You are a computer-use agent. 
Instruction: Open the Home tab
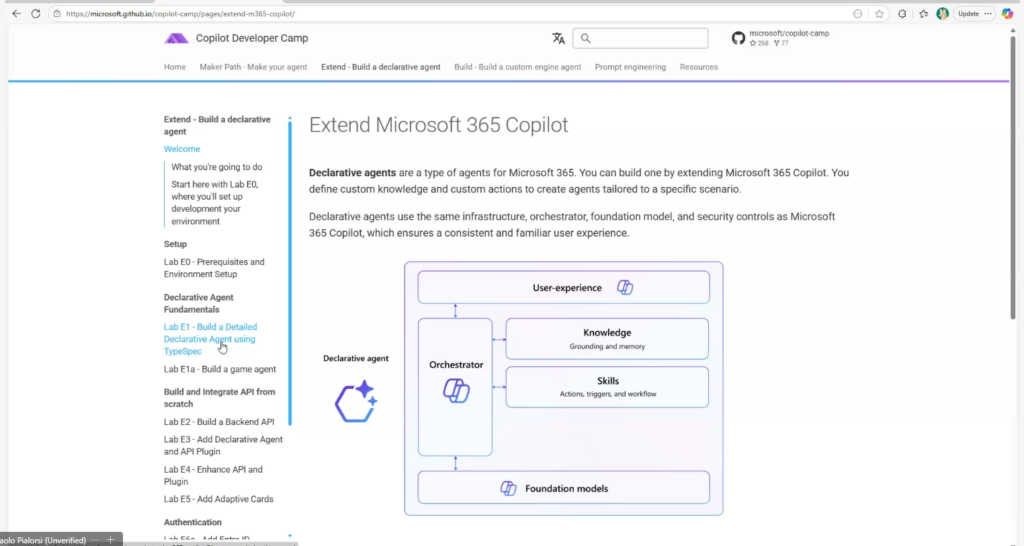pos(174,67)
